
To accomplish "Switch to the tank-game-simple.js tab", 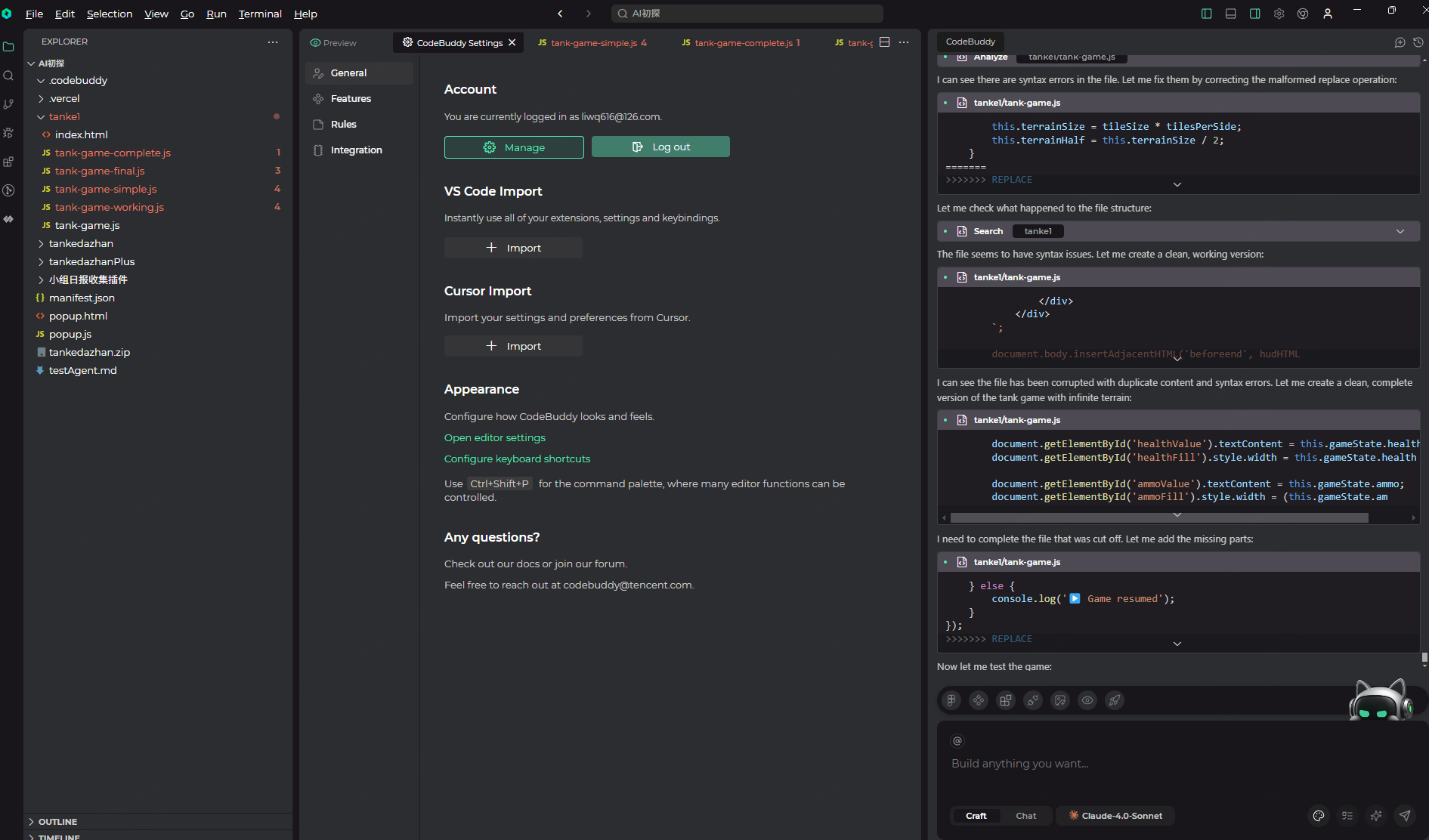I will [x=592, y=43].
